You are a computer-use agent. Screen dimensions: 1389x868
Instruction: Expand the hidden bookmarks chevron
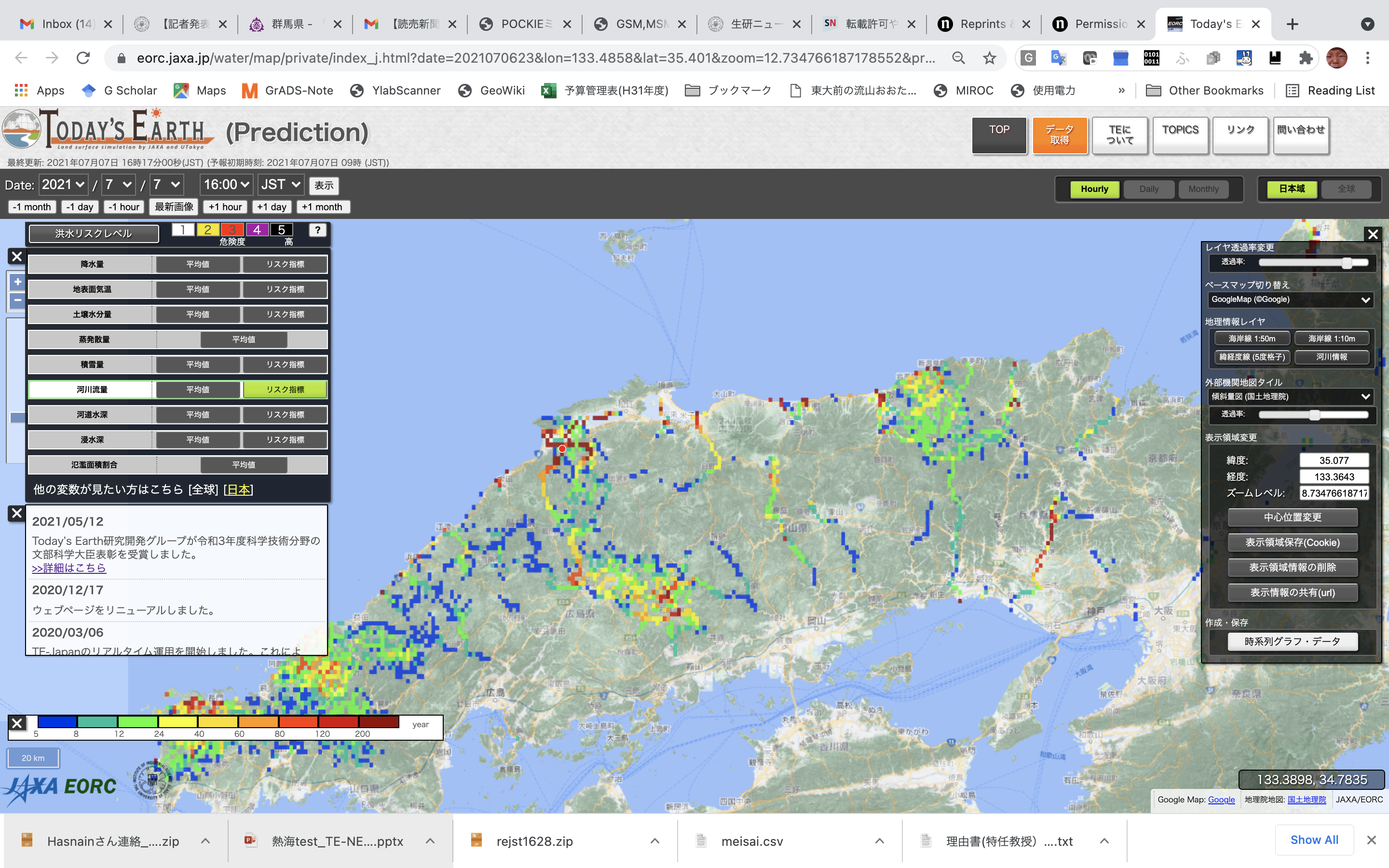pos(1121,90)
